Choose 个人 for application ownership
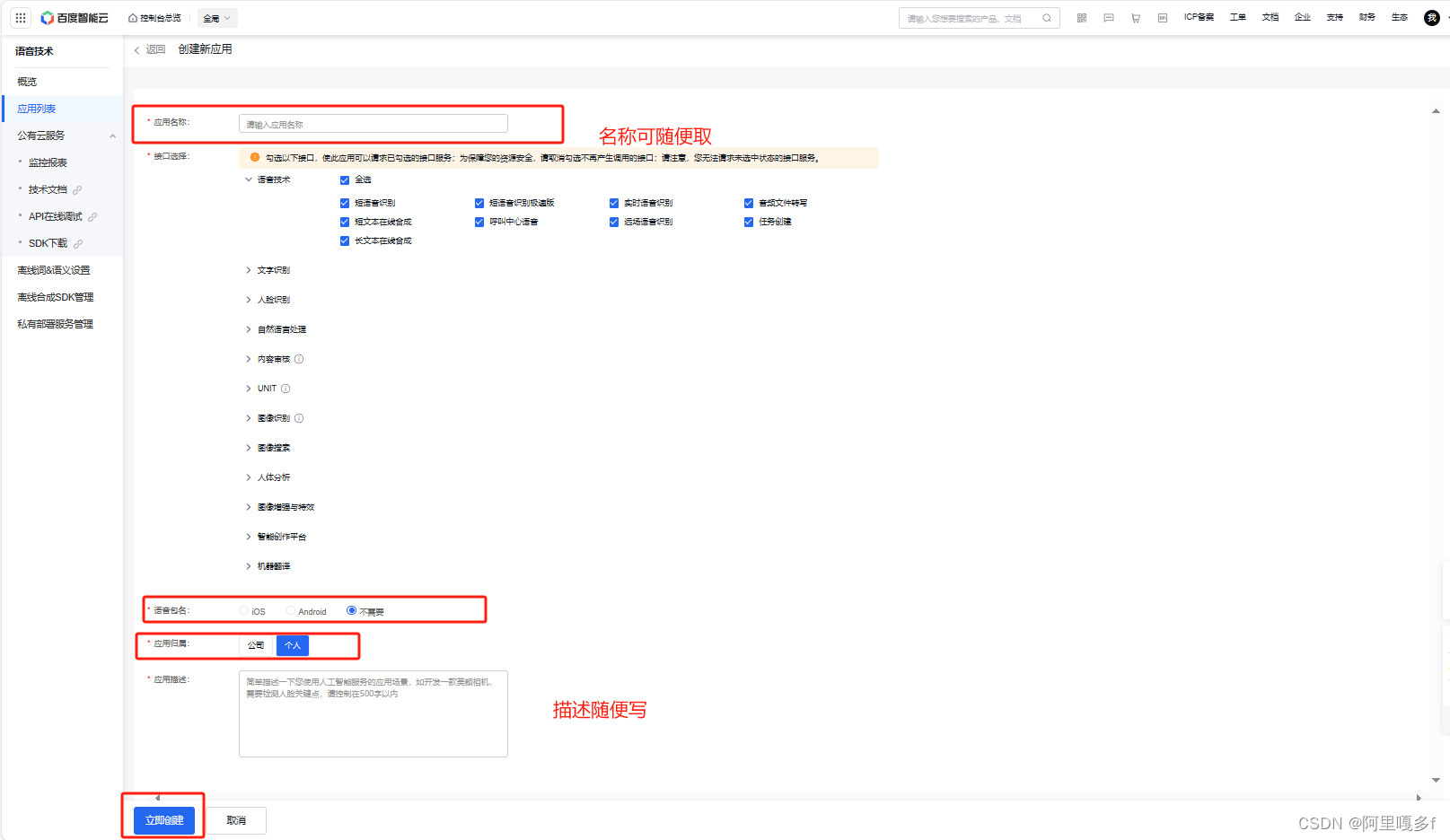The width and height of the screenshot is (1450, 840). (x=293, y=645)
